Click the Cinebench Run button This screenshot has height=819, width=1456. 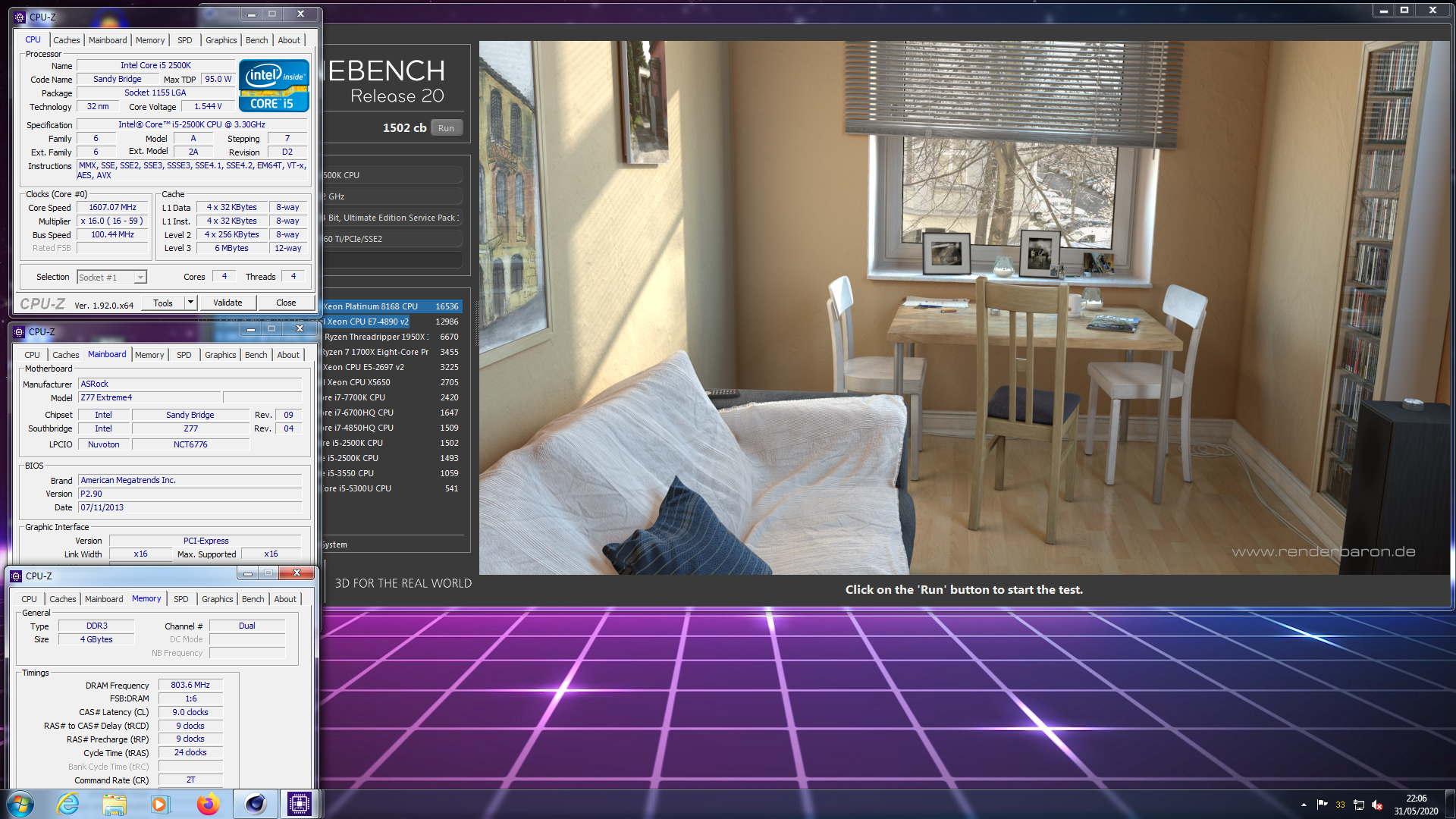tap(446, 128)
